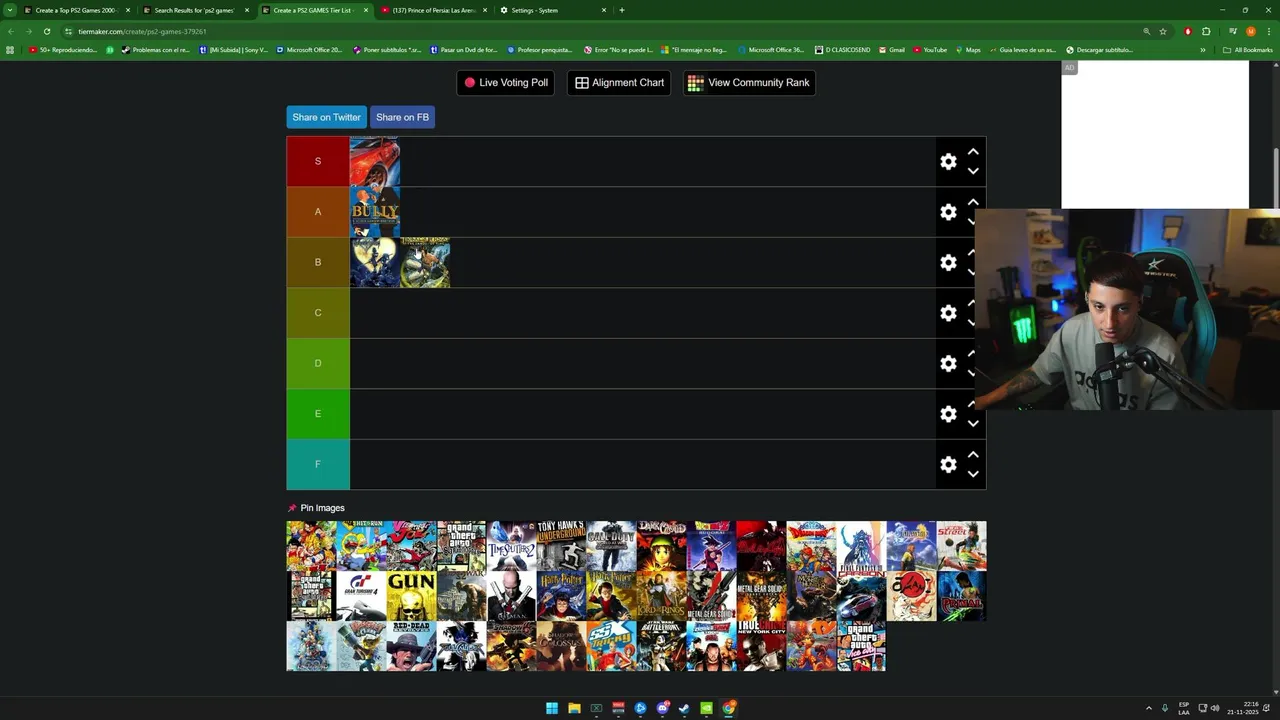Pick Red Dead Revolver cover from pool
1280x720 pixels.
pos(411,646)
